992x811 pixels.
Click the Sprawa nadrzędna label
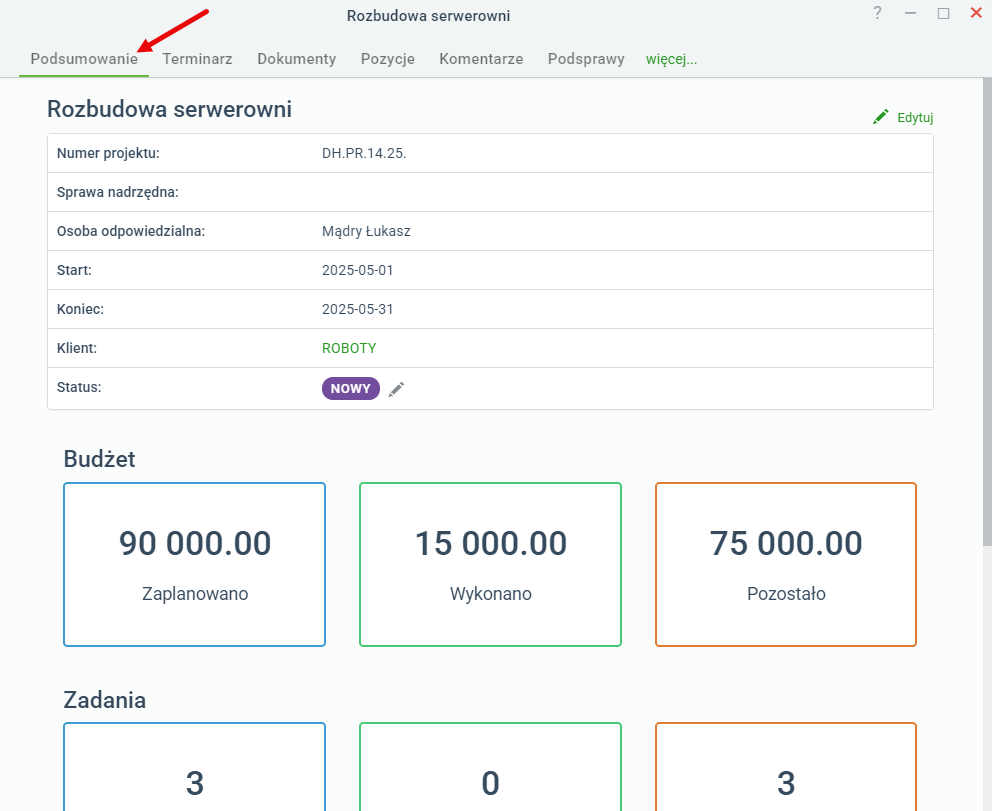pos(118,192)
